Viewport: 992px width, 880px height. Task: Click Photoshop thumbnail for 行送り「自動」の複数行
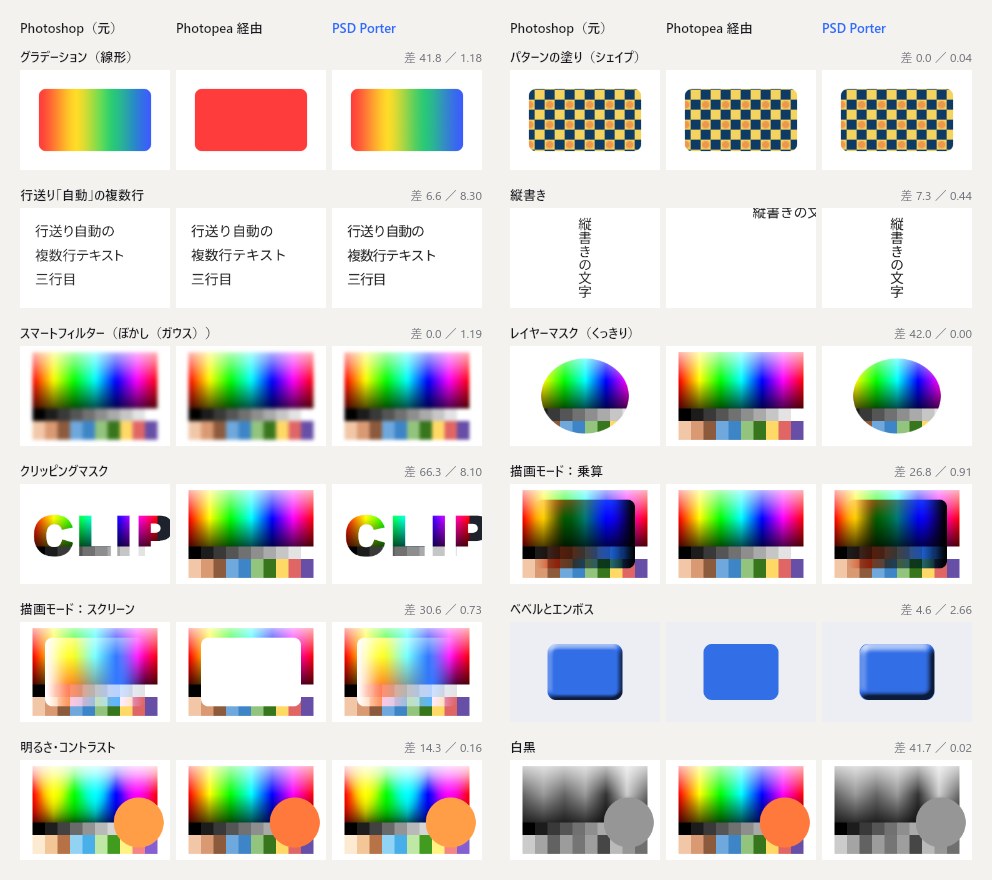95,258
